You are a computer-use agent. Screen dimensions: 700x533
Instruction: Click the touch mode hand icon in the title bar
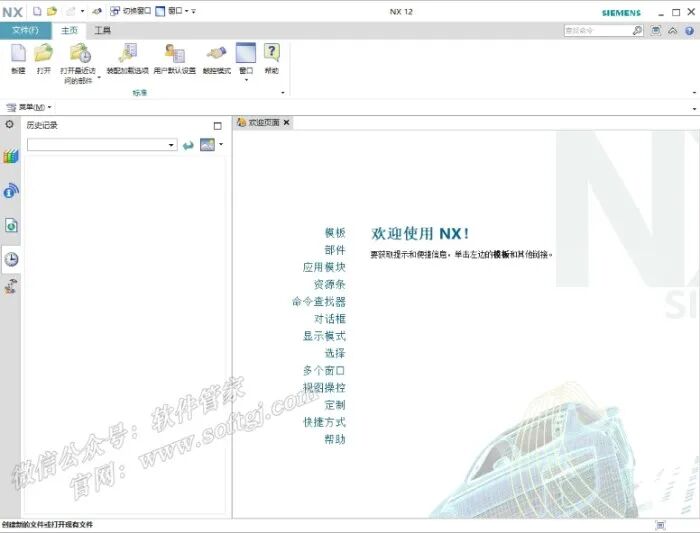(97, 11)
